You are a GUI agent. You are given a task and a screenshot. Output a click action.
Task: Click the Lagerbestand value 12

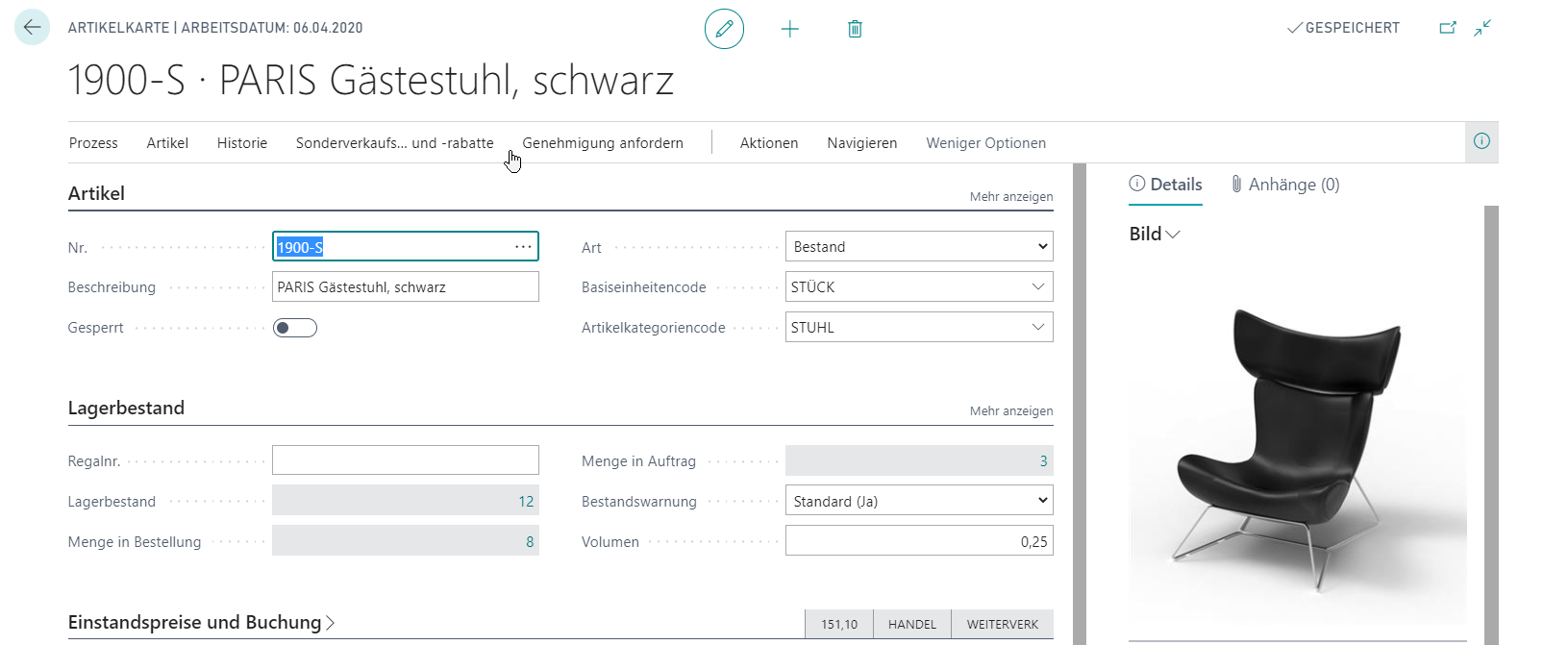(x=525, y=502)
